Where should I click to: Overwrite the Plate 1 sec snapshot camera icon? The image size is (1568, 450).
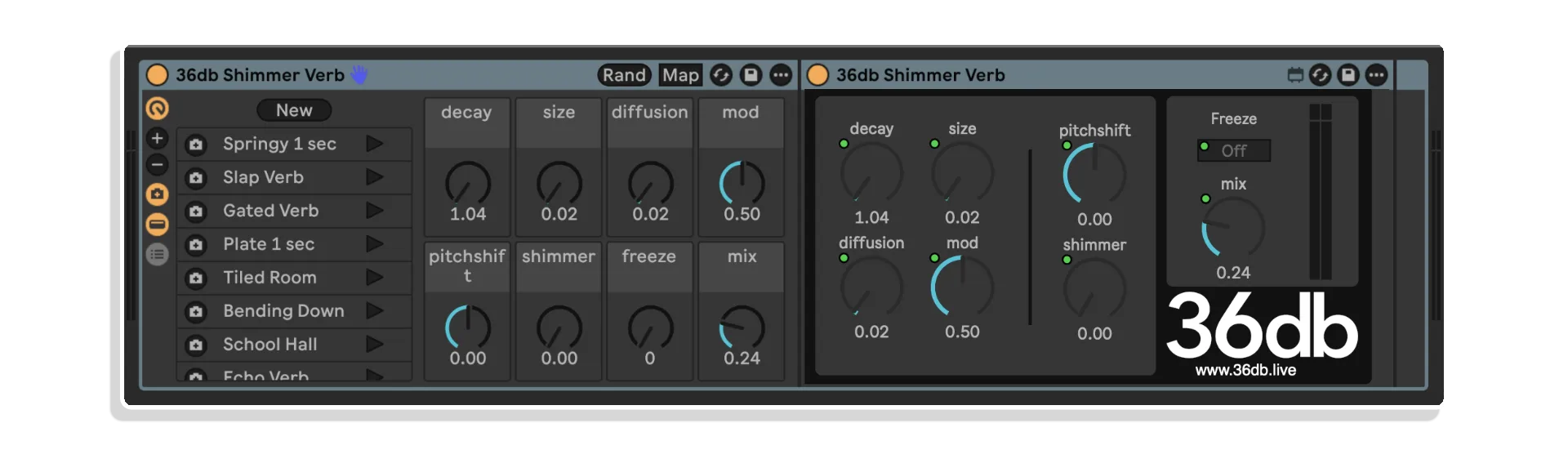tap(196, 245)
